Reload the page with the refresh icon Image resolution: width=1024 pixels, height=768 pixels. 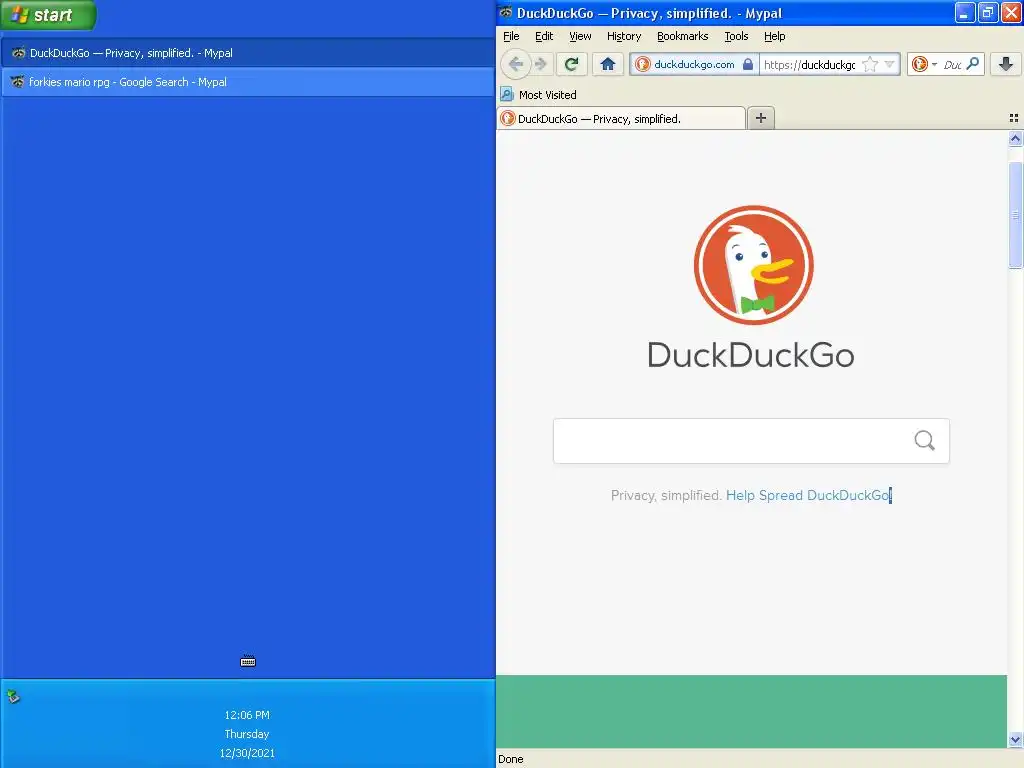(x=571, y=64)
